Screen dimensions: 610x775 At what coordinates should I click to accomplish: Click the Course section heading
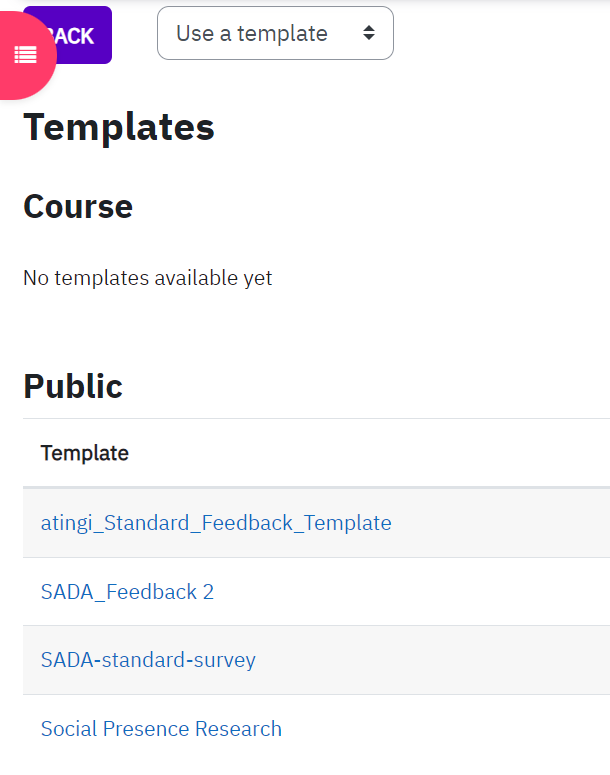pos(78,206)
